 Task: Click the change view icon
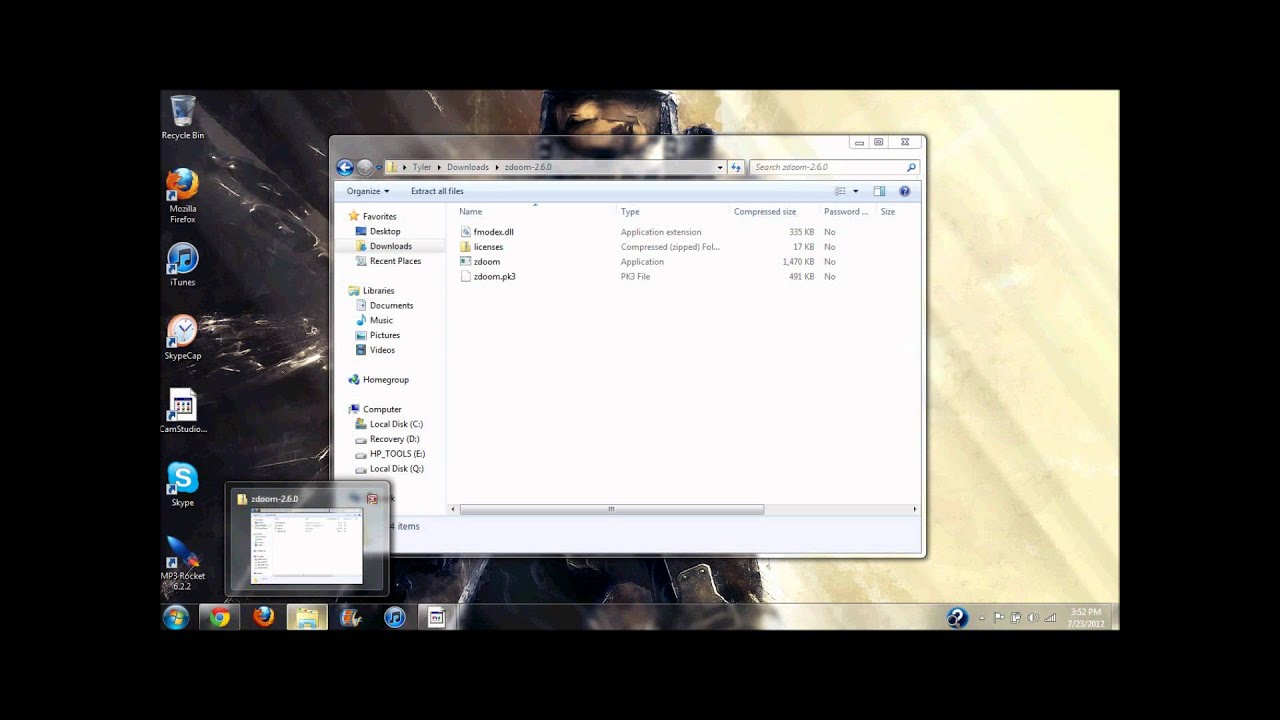coord(841,191)
